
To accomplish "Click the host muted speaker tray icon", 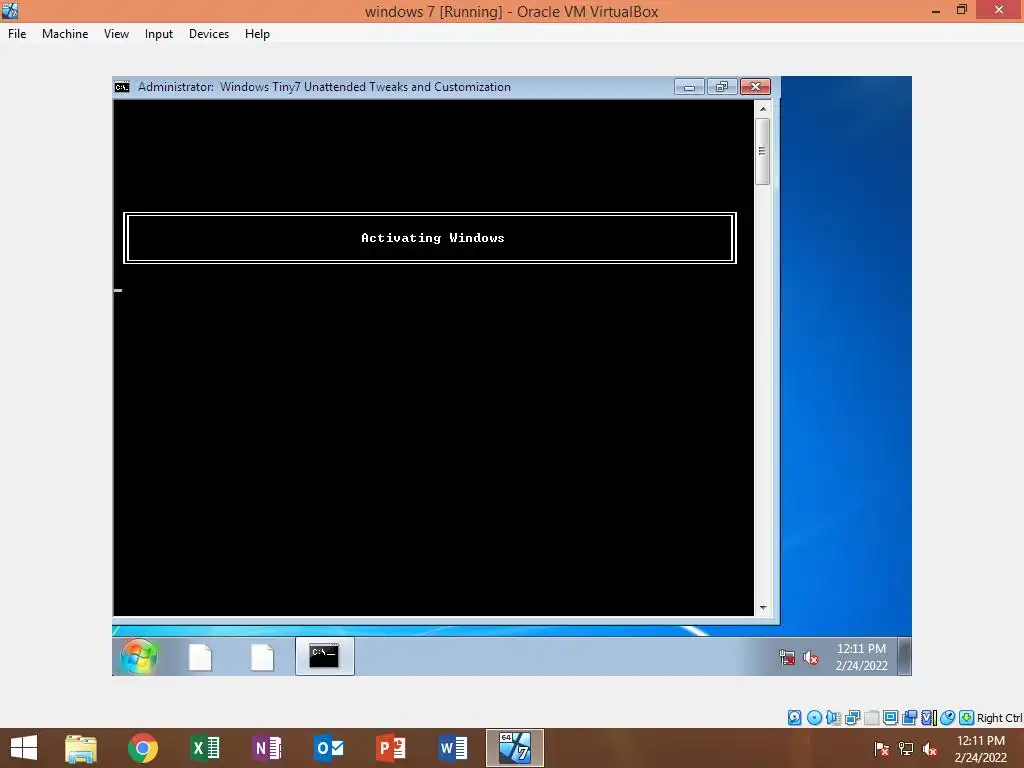I will tap(930, 749).
